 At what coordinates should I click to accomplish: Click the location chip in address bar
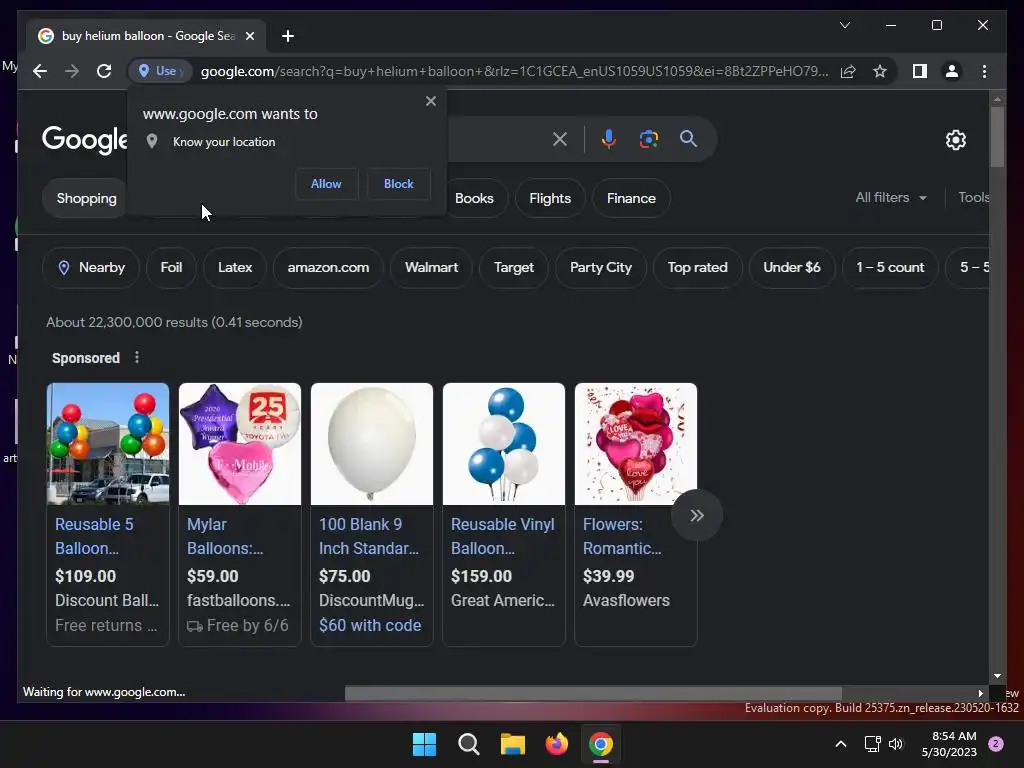[160, 71]
